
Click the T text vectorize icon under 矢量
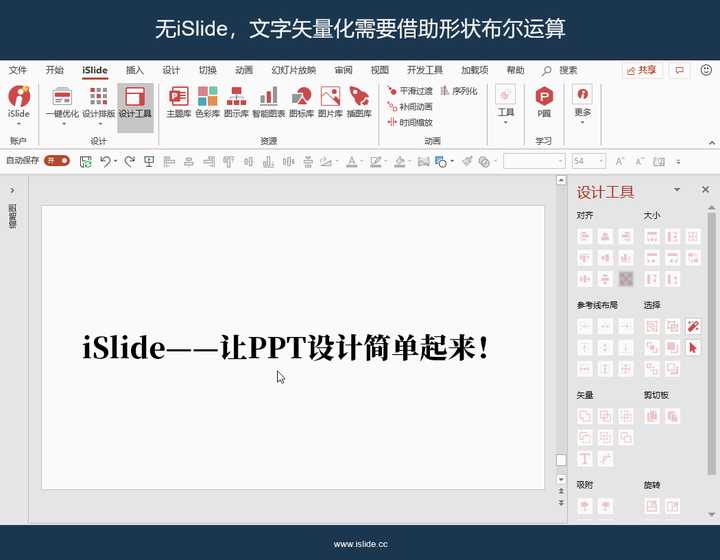585,458
